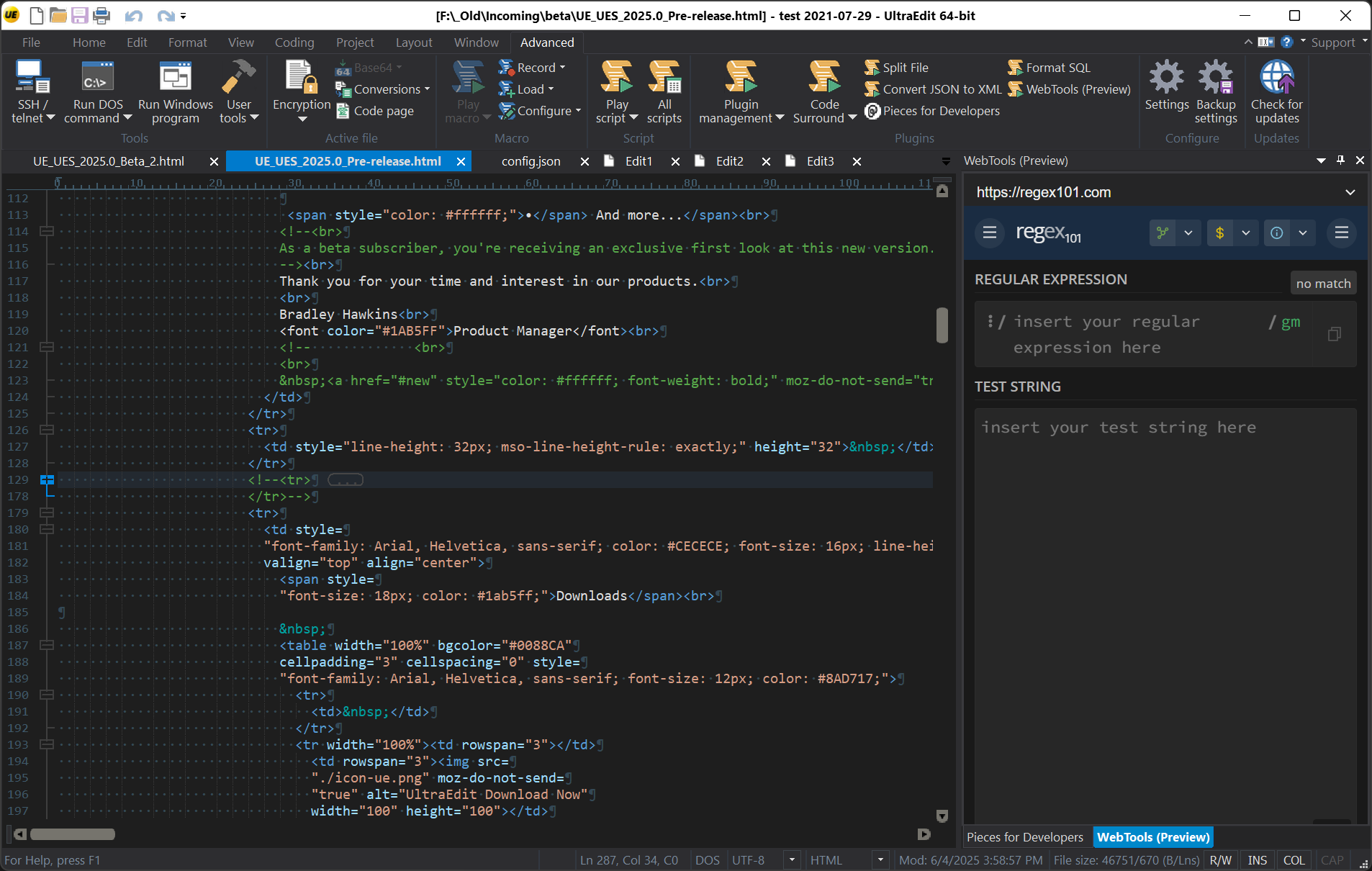Open encoding UTF-8 dropdown arrow

click(792, 860)
